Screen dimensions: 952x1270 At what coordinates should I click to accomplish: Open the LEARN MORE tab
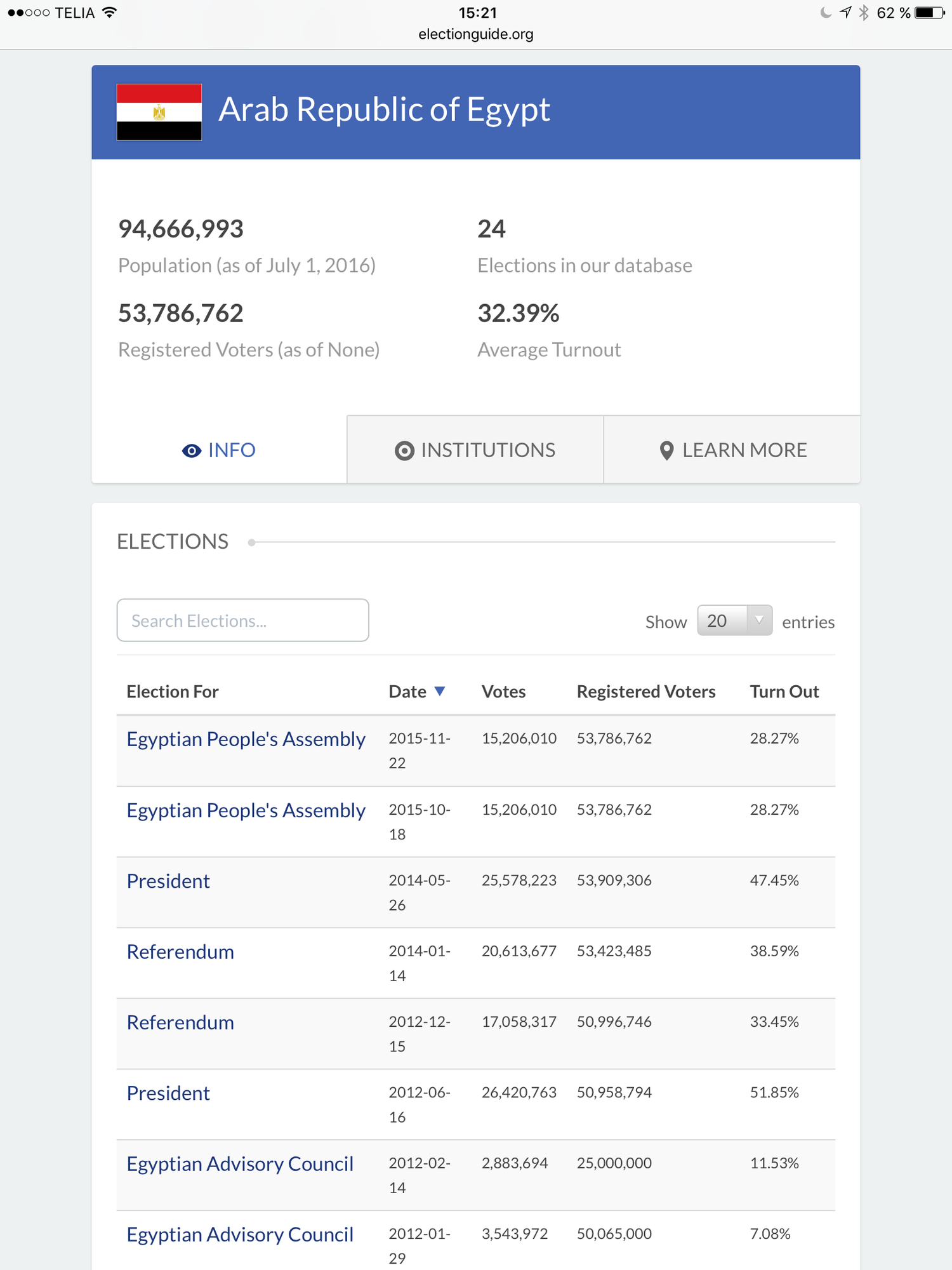coord(732,450)
